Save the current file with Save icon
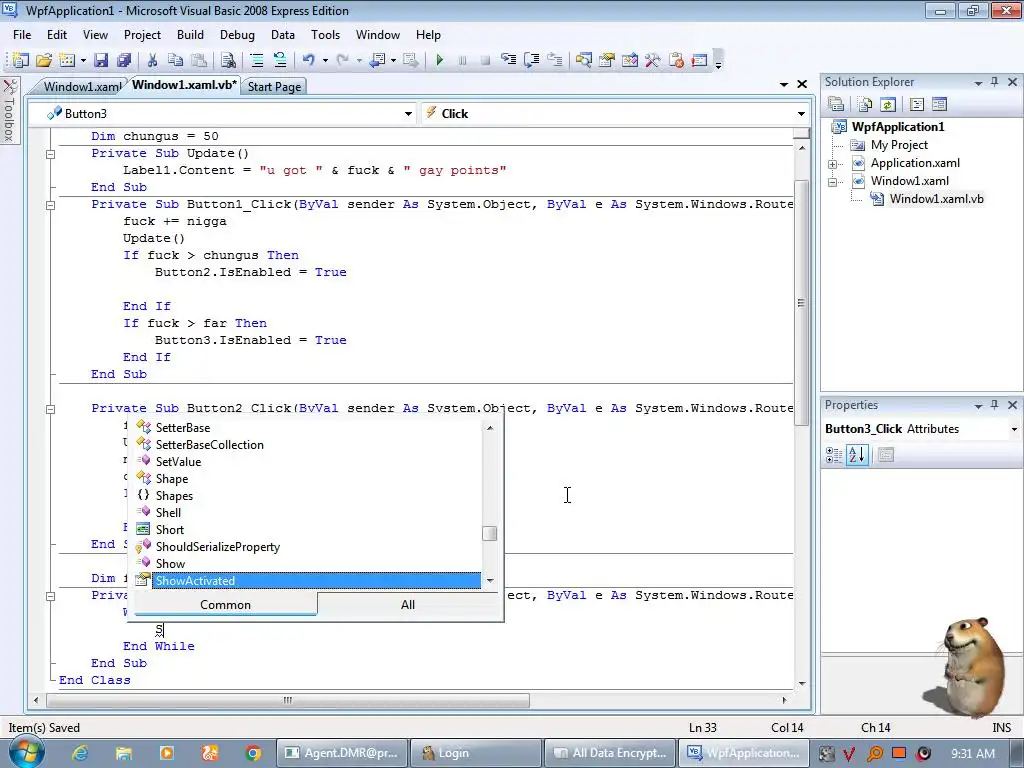The height and width of the screenshot is (768, 1024). coord(101,60)
